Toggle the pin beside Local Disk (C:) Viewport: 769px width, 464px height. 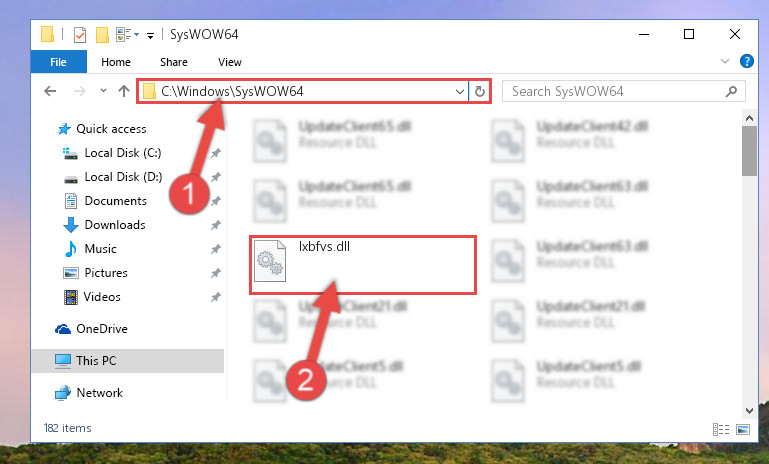coord(215,153)
